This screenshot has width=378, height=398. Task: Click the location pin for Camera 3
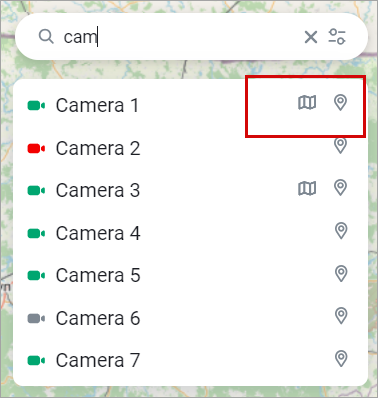pos(340,188)
